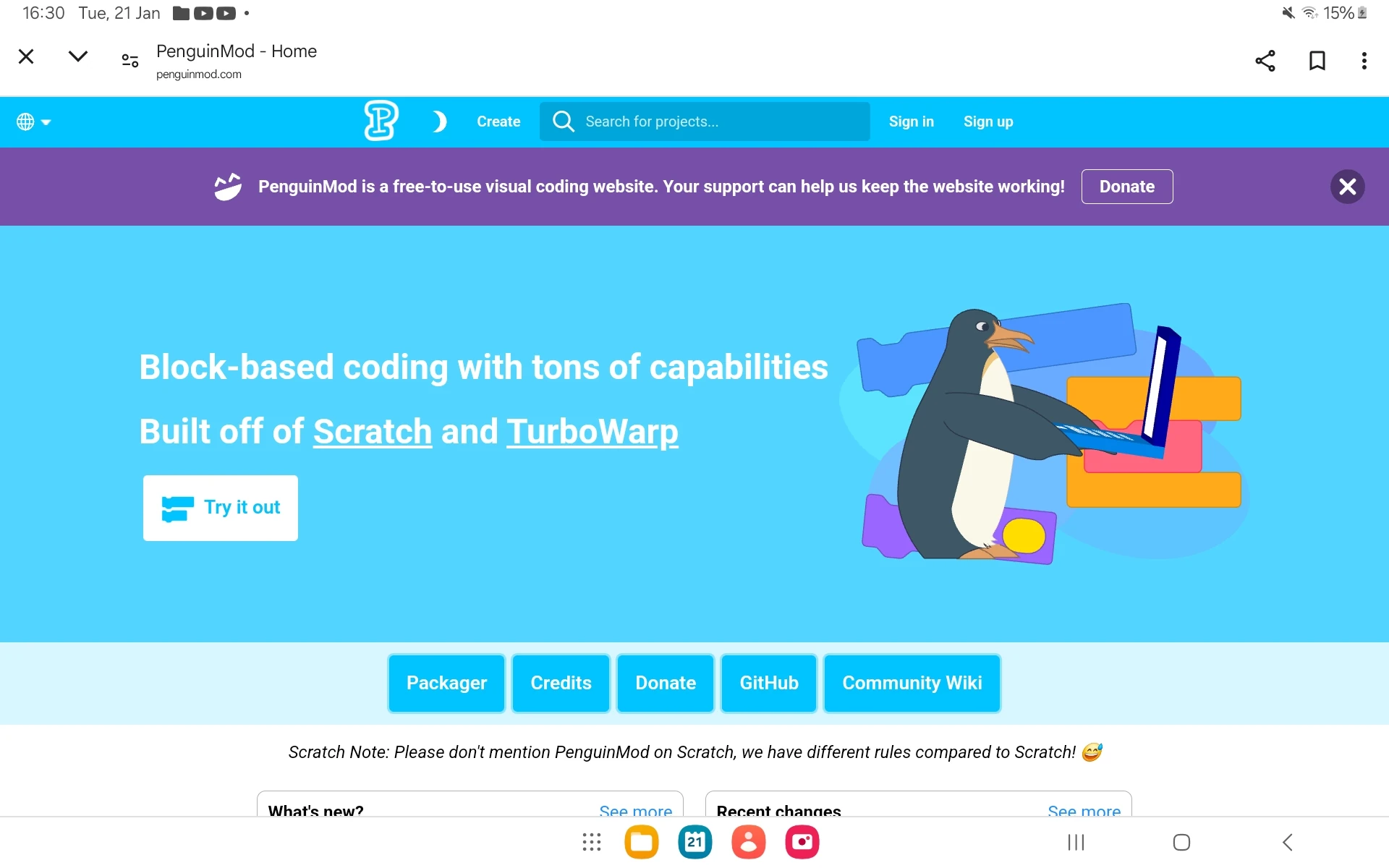The width and height of the screenshot is (1389, 868).
Task: Open the Create menu item
Action: click(x=498, y=122)
